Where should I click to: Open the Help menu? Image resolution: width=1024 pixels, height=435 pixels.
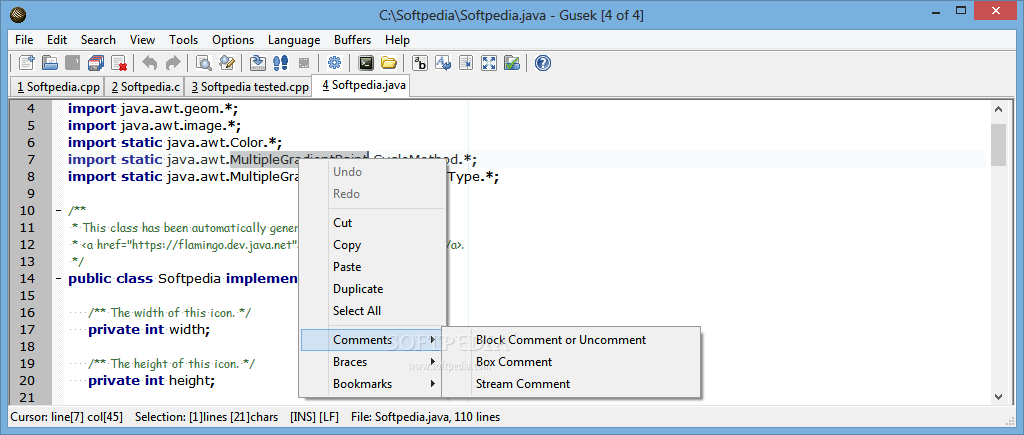[x=397, y=40]
